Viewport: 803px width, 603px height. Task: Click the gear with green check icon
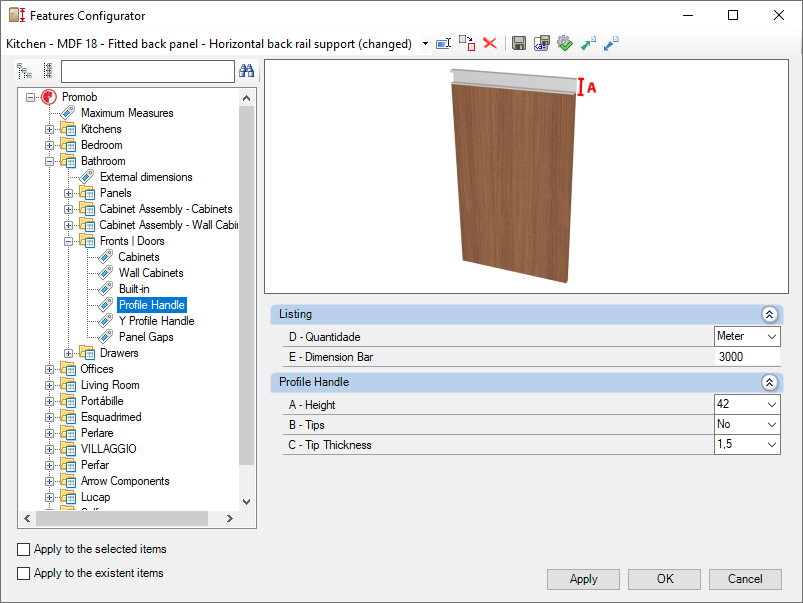[x=565, y=44]
